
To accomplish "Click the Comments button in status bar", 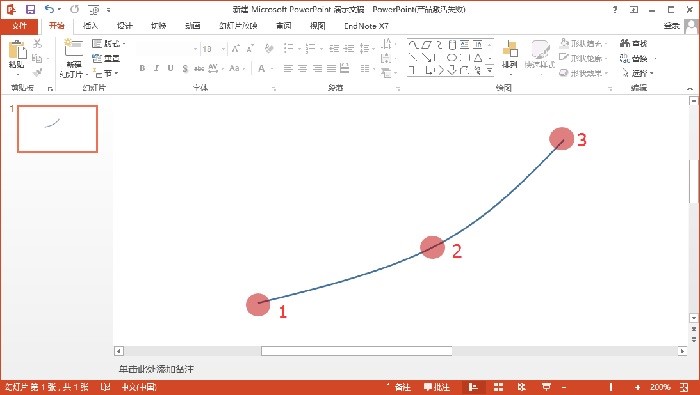I will coord(436,387).
